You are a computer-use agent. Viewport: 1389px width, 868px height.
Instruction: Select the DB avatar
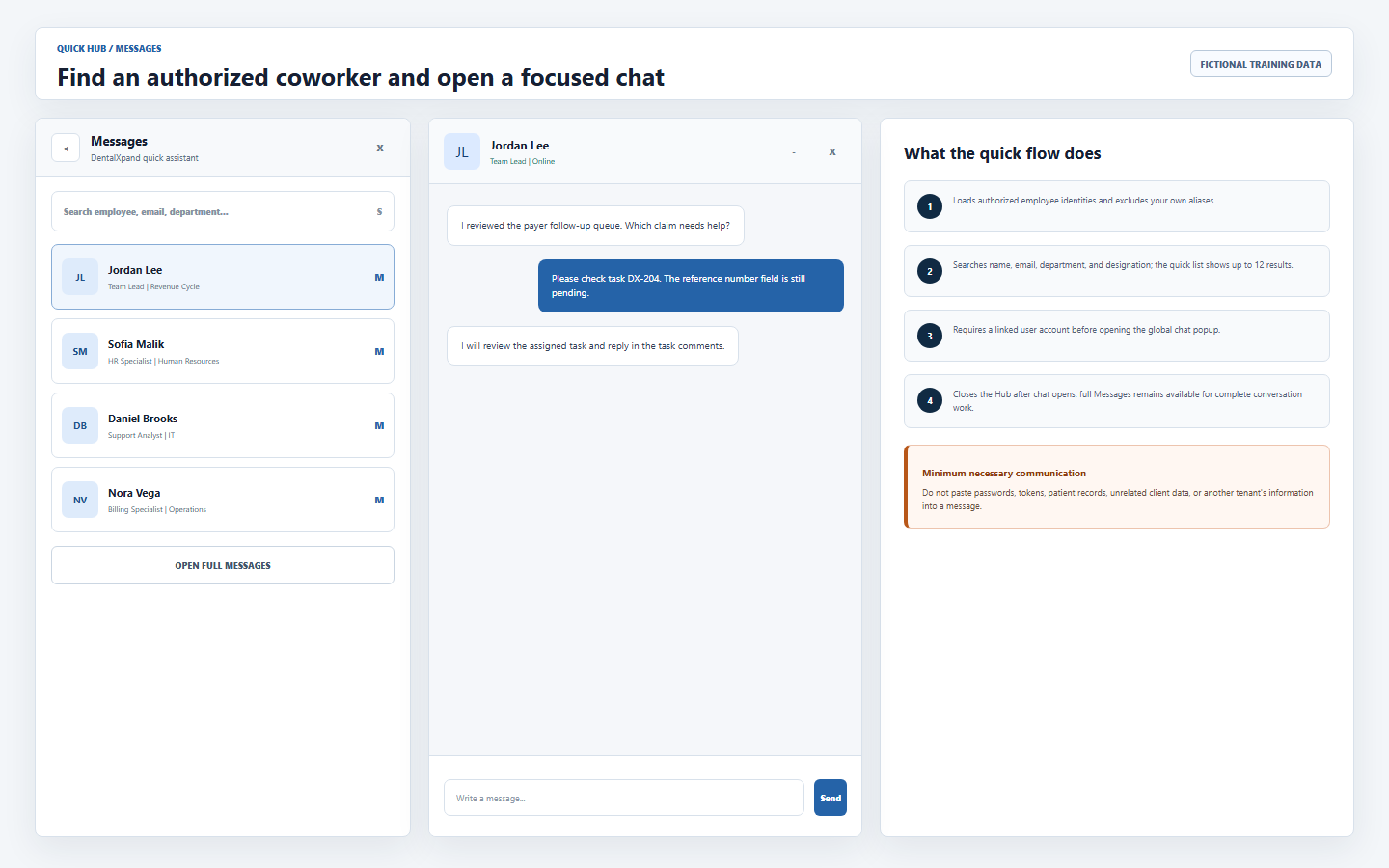(x=80, y=425)
